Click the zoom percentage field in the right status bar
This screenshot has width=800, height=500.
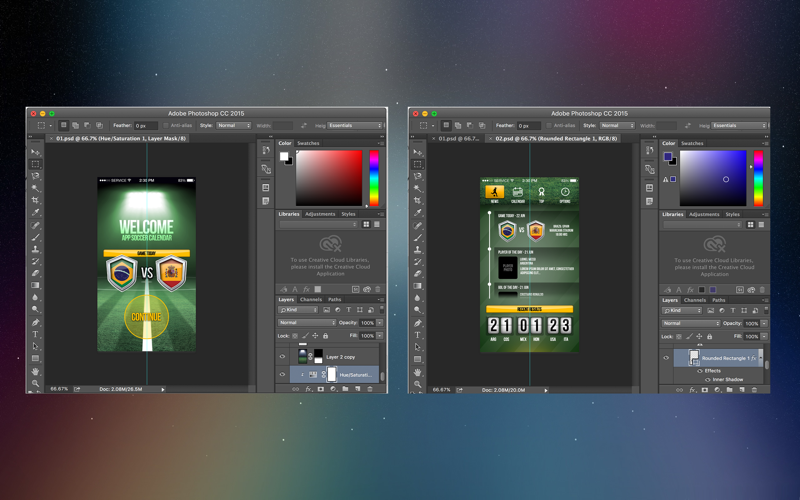tap(441, 390)
